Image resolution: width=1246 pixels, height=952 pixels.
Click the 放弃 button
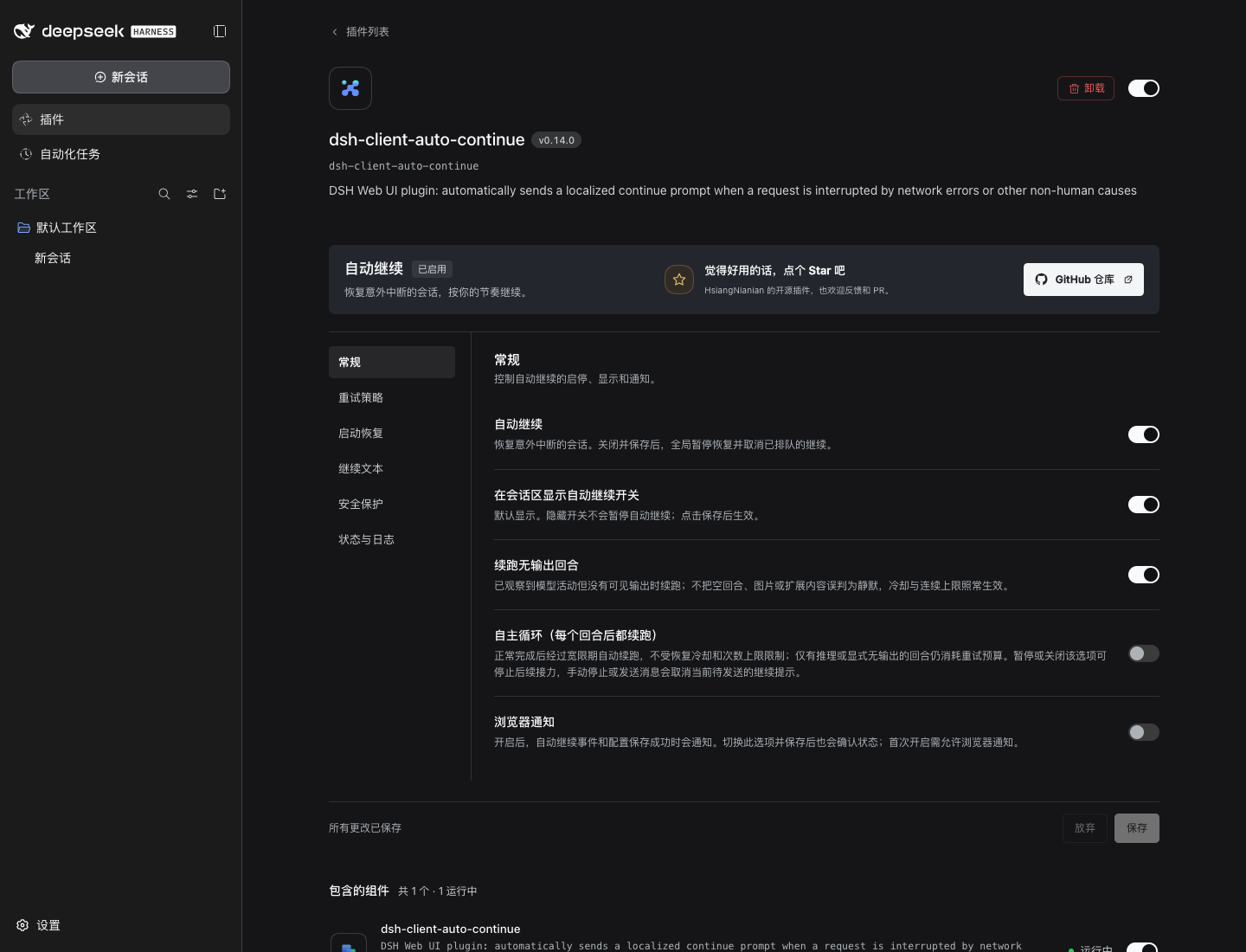pos(1085,828)
